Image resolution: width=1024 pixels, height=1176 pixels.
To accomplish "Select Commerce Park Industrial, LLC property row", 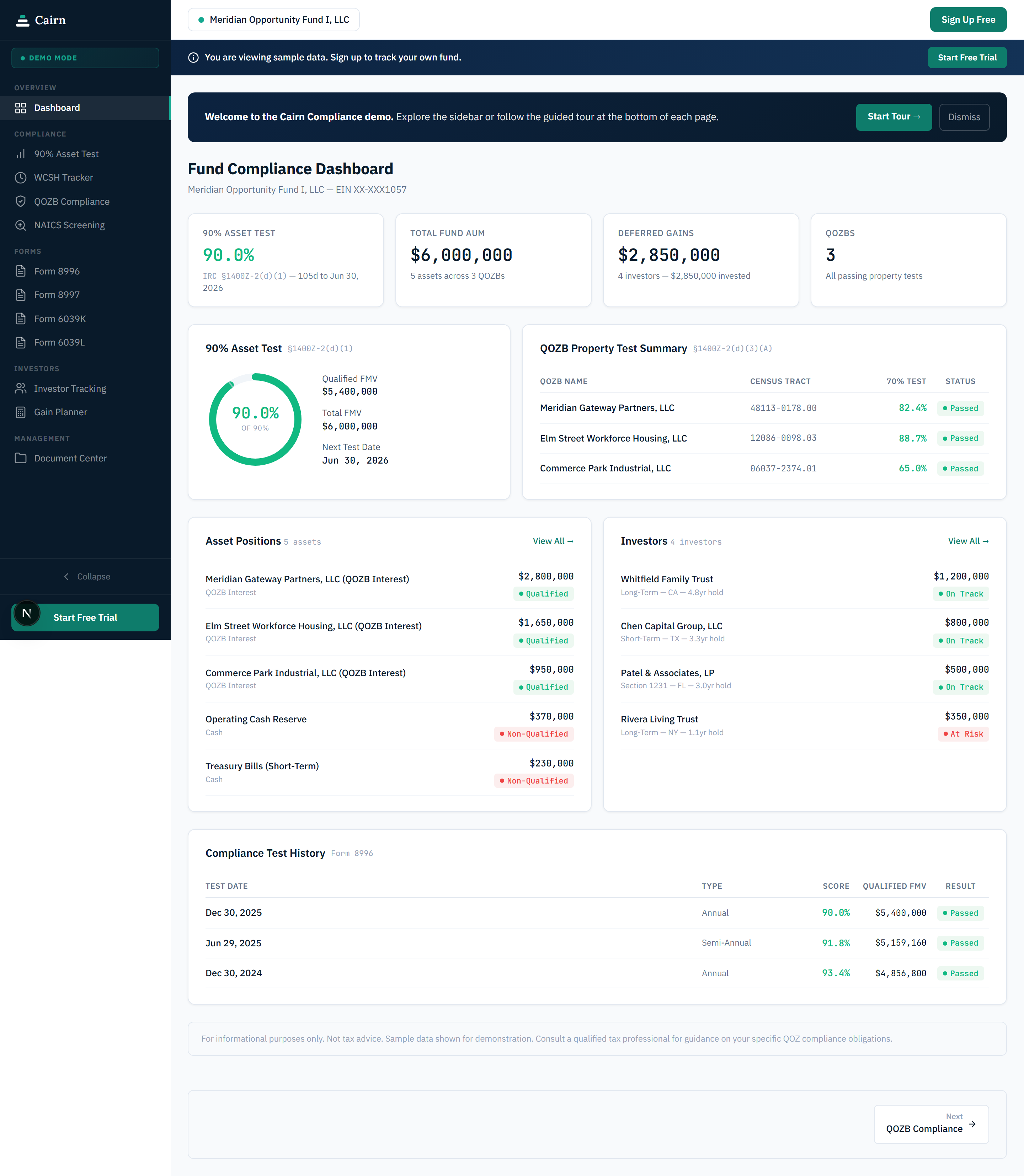I will click(764, 469).
